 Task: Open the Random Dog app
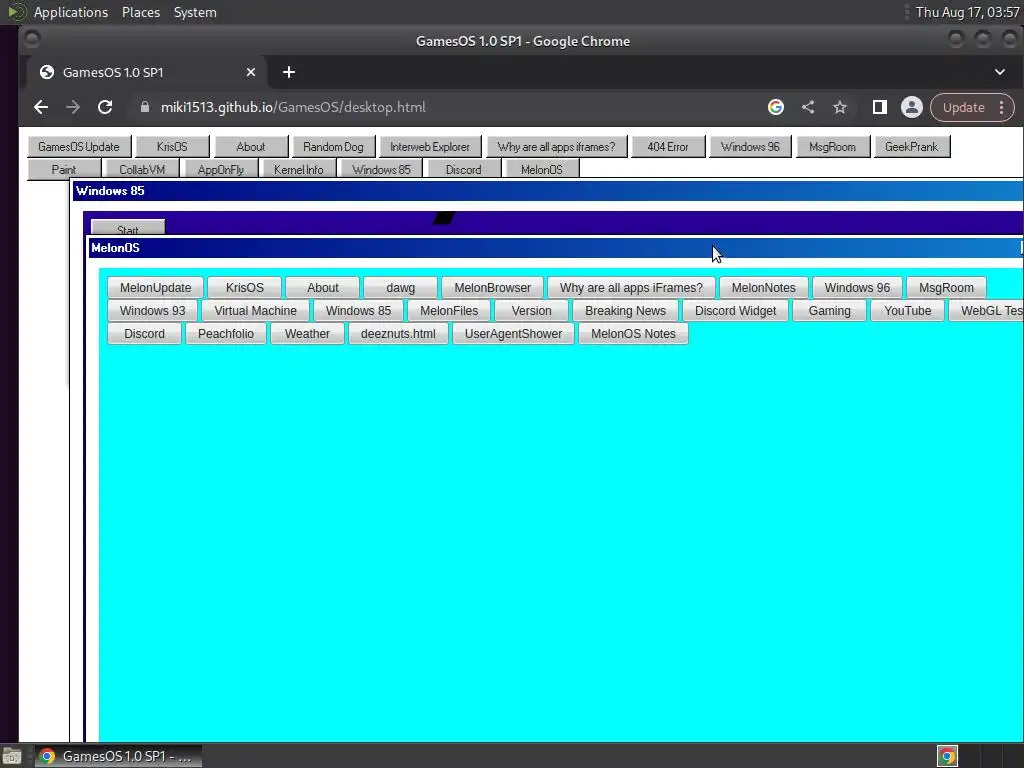[333, 146]
